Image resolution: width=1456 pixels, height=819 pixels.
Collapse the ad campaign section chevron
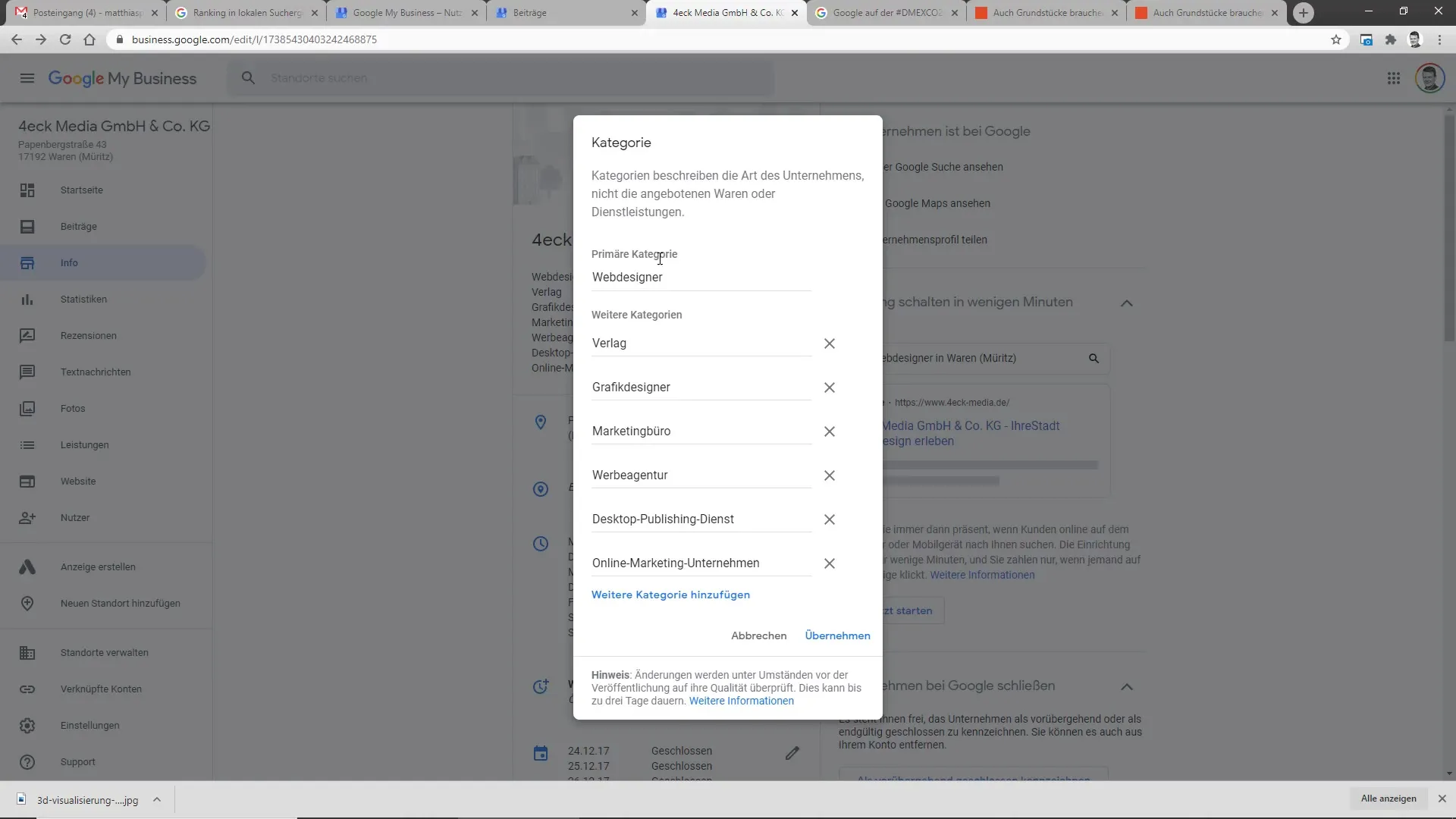pos(1127,303)
